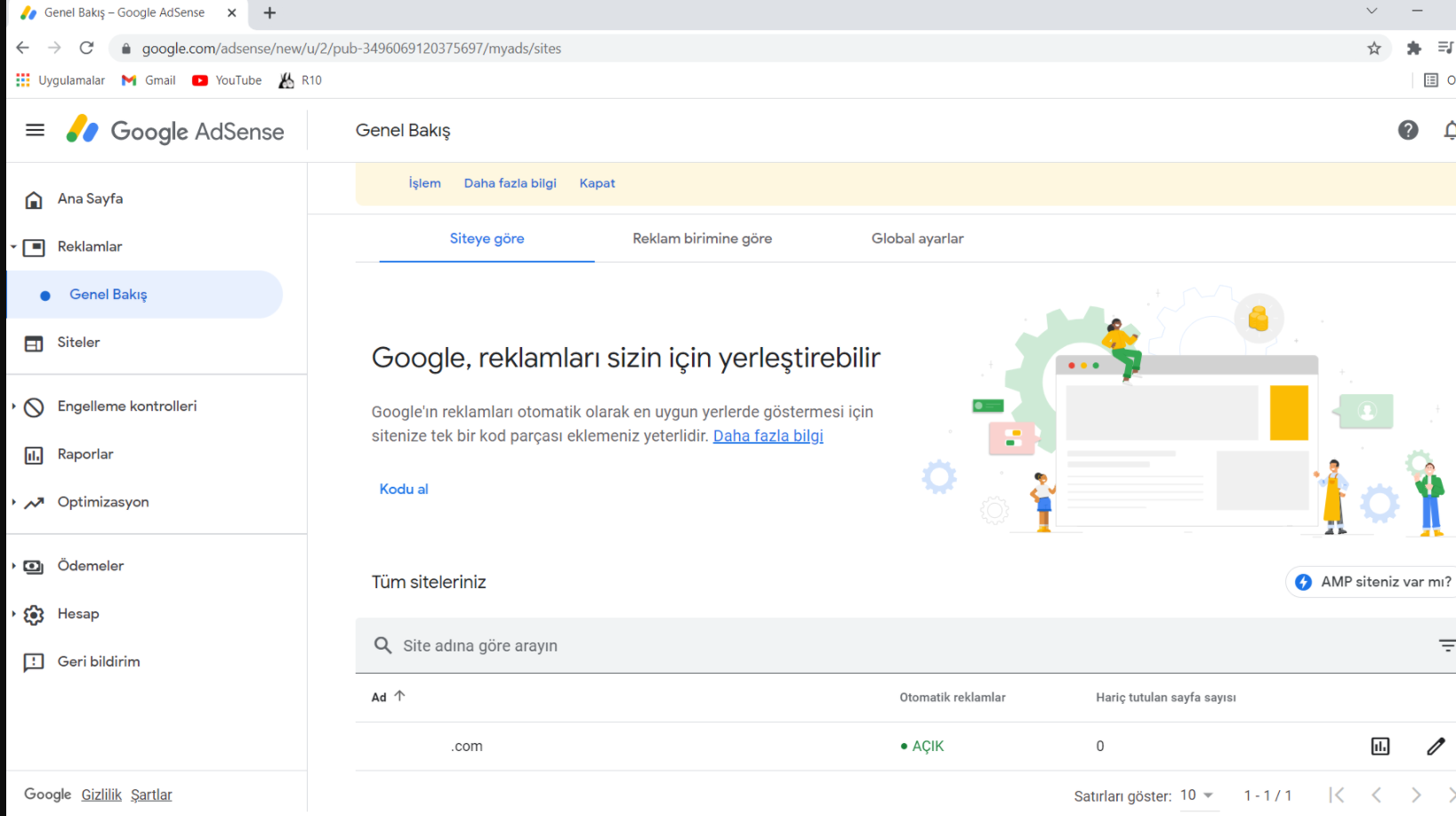Click the Hesap gear icon
This screenshot has height=816, width=1456.
34,615
